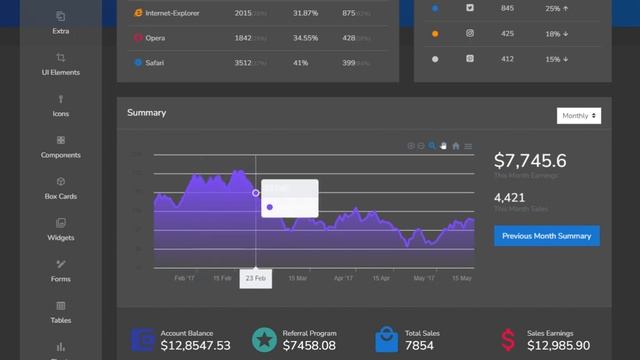This screenshot has height=360, width=640.
Task: Click the 1842 value in Opera row
Action: click(x=243, y=38)
